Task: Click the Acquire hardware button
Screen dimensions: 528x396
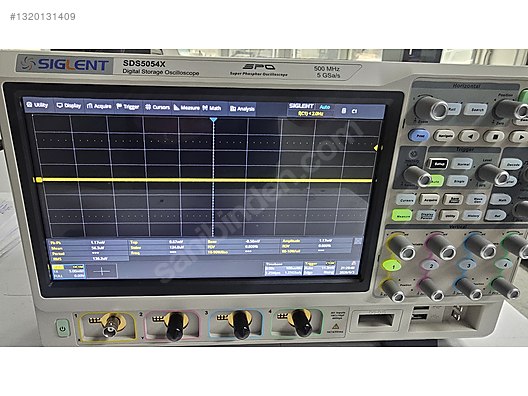Action: pyautogui.click(x=431, y=200)
